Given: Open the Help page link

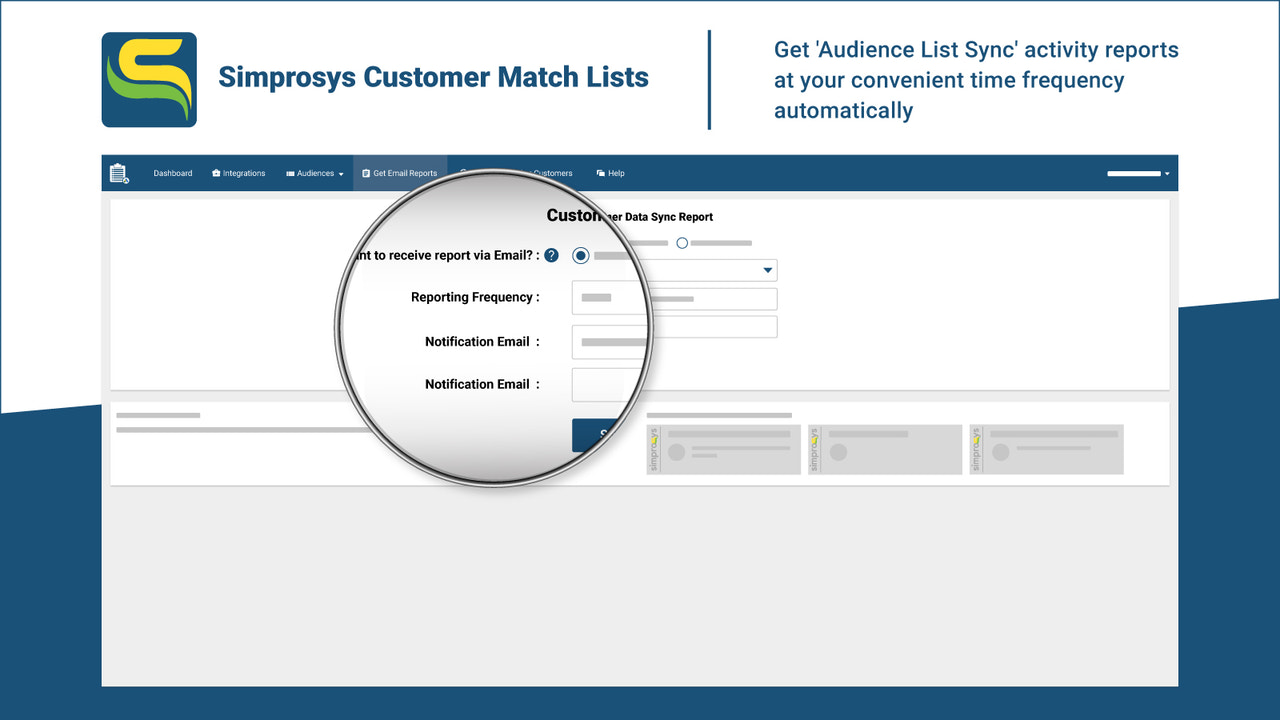Looking at the screenshot, I should pos(614,173).
